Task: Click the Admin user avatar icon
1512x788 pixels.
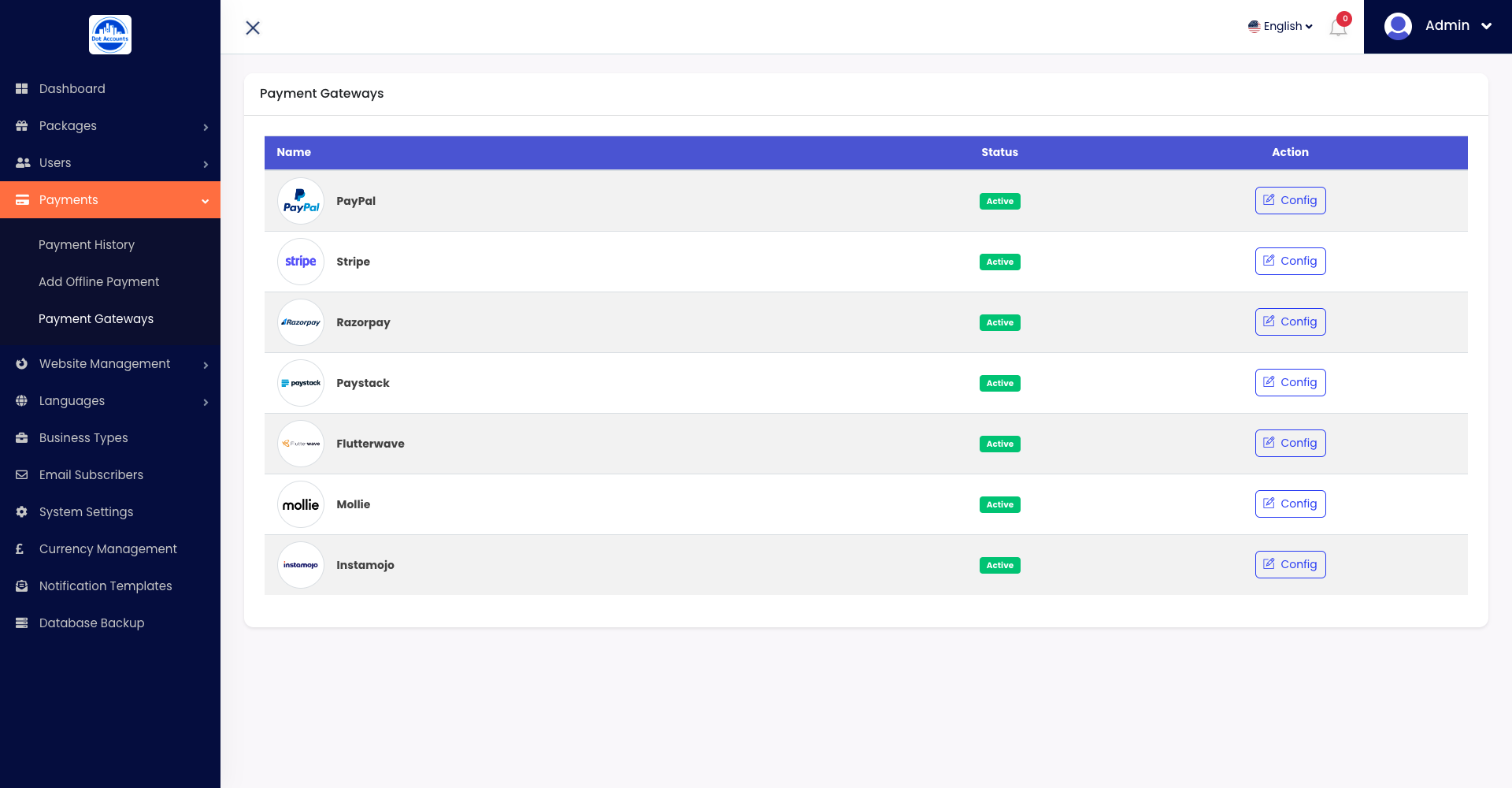Action: pos(1398,26)
